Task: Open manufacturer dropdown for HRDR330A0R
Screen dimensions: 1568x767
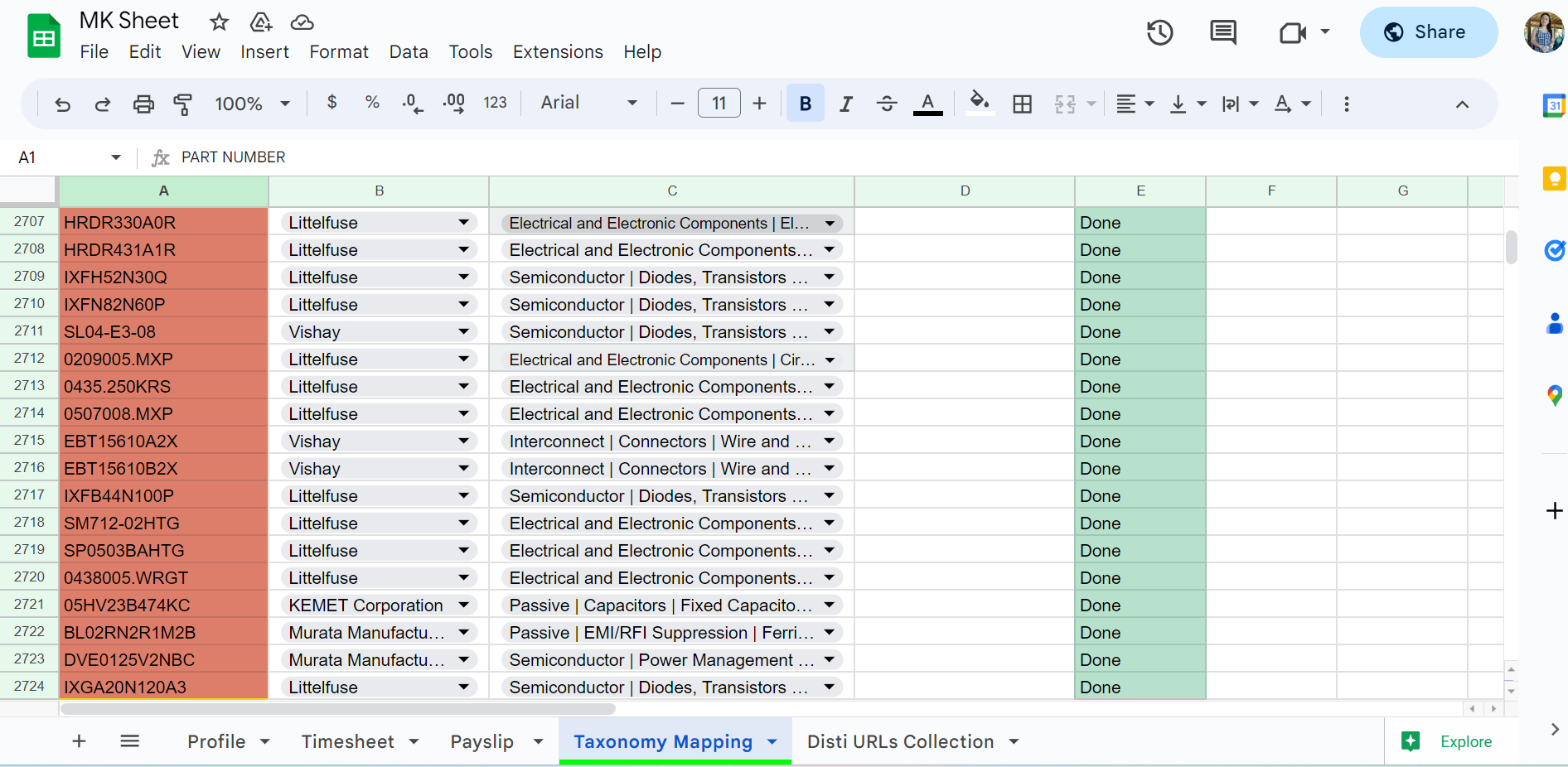Action: coord(463,222)
